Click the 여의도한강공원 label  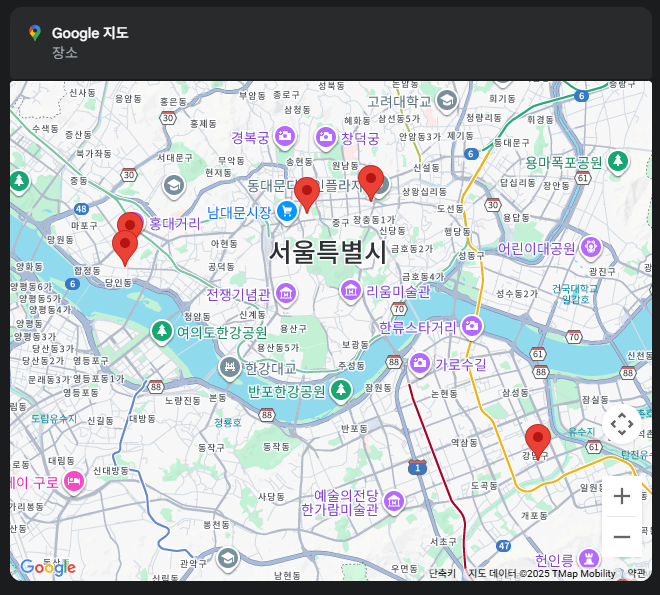coord(222,332)
